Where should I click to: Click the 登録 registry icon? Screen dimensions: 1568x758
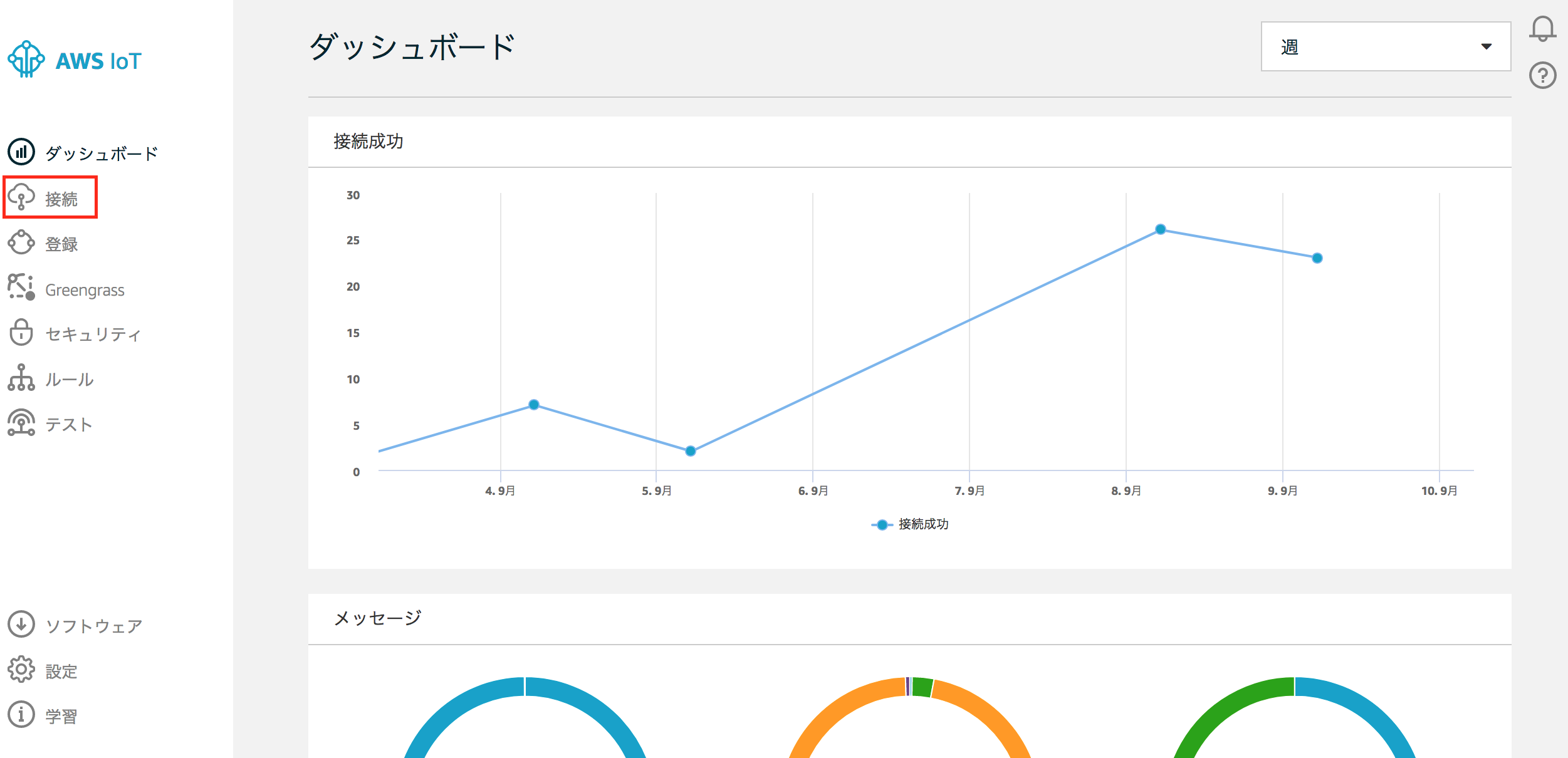click(21, 242)
